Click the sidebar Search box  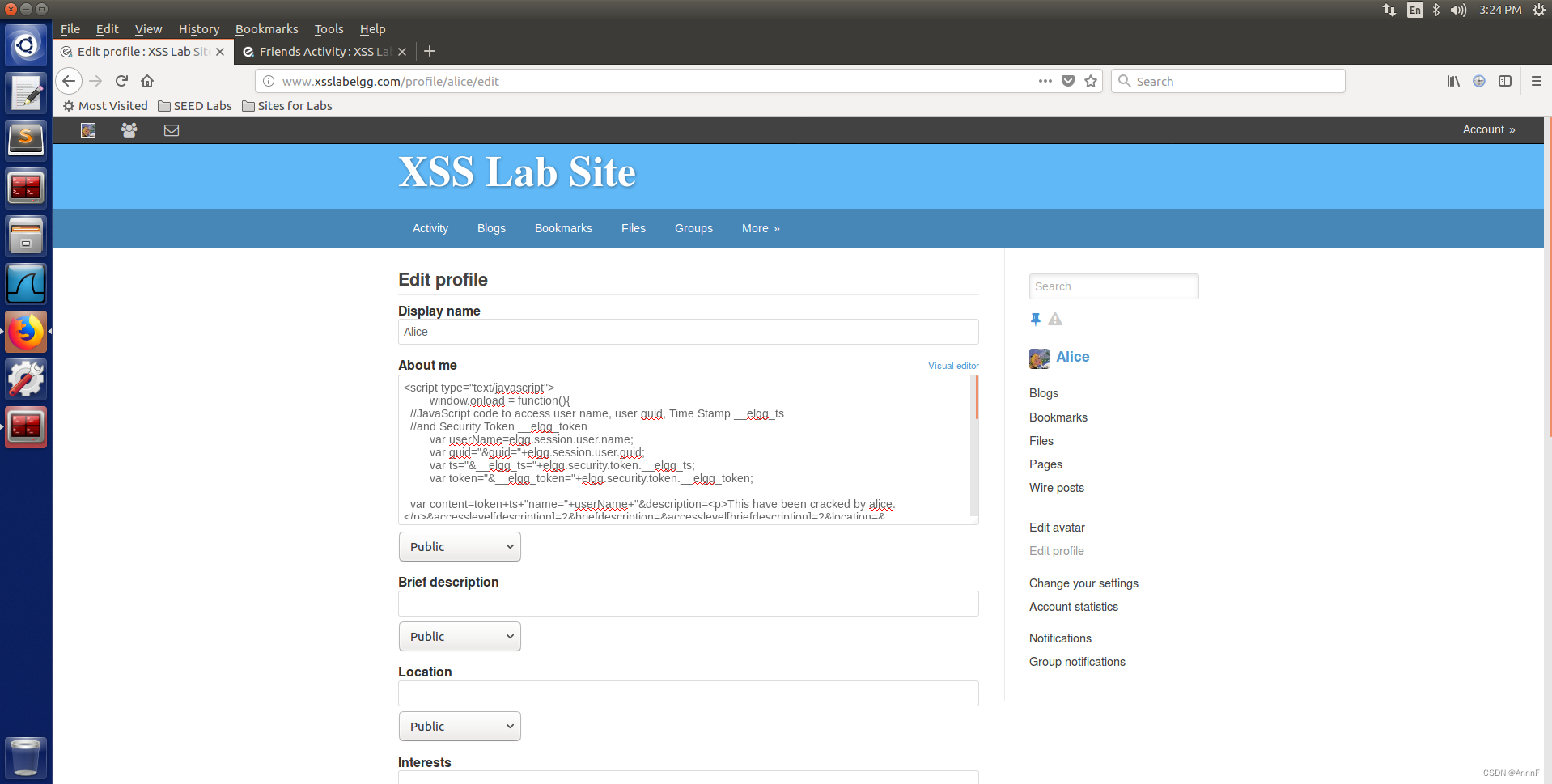[x=1113, y=286]
